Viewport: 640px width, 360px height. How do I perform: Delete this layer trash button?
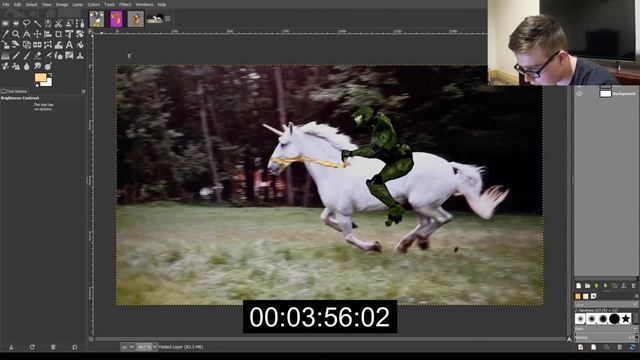[634, 286]
